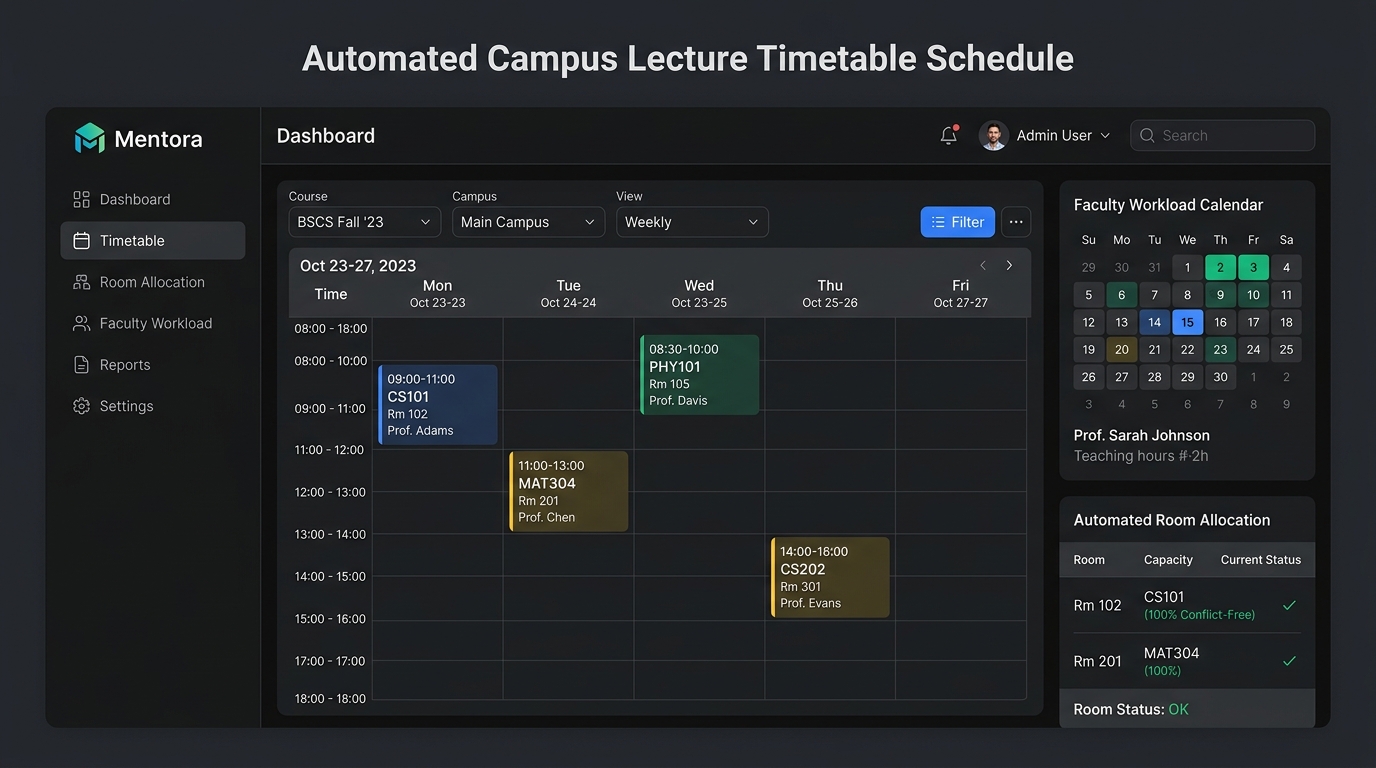
Task: Click the Dashboard grid icon in sidebar
Action: [x=82, y=199]
